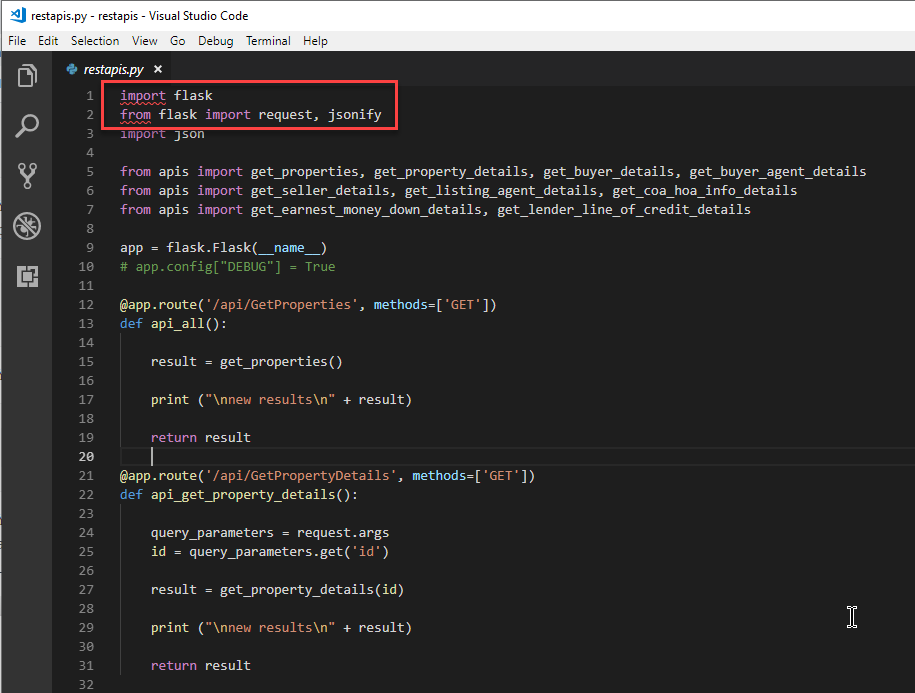Click the print statement on line 17
Screen dimensions: 915x693
tap(281, 400)
